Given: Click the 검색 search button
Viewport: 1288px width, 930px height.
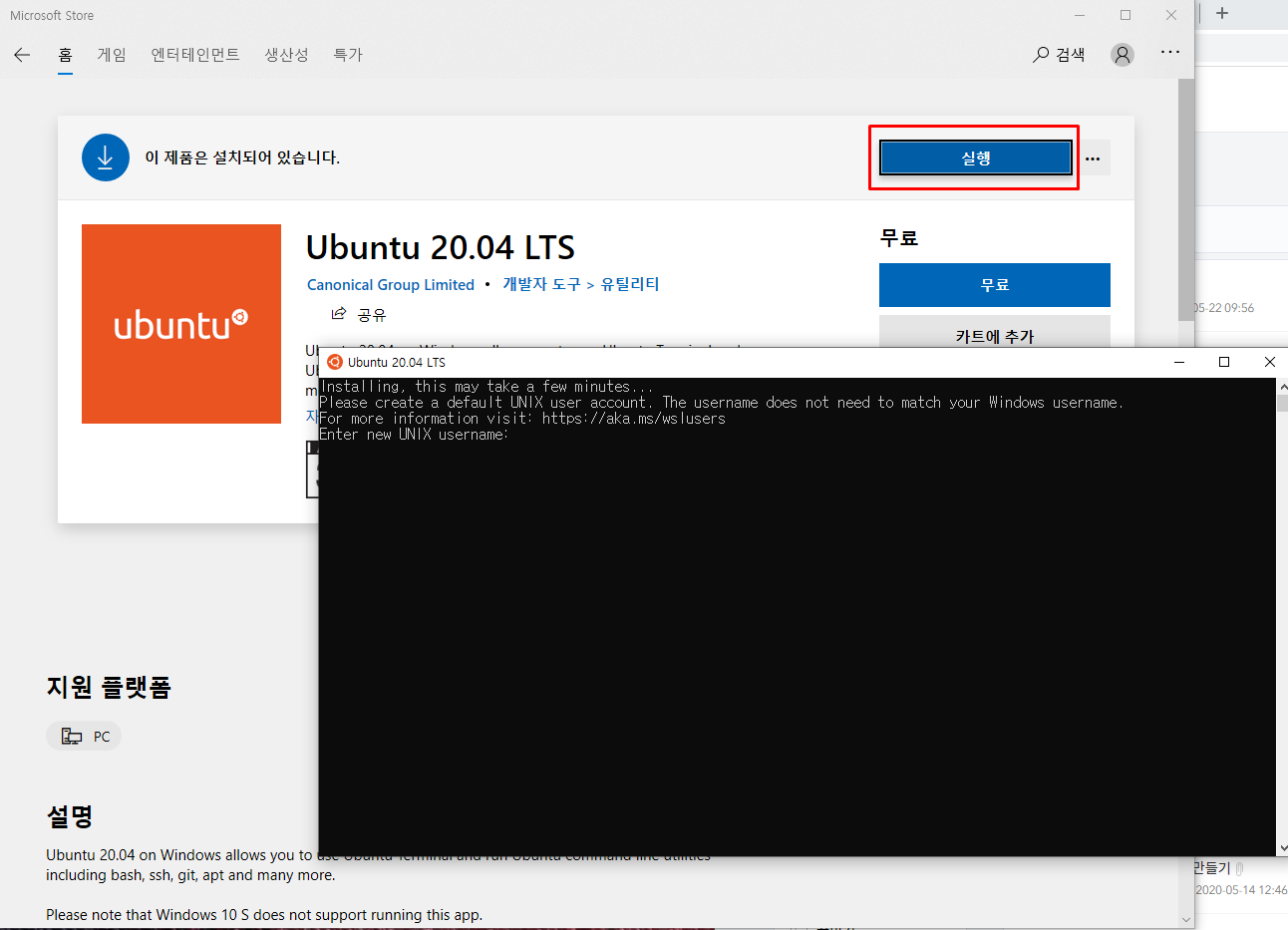Looking at the screenshot, I should 1059,55.
